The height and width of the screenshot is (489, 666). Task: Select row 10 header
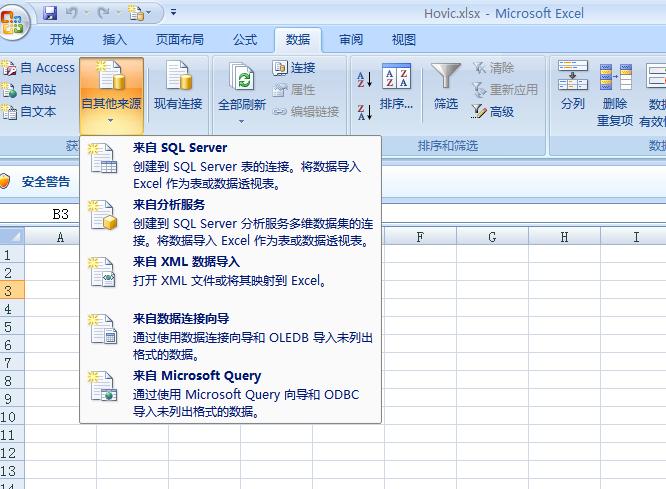click(x=12, y=417)
